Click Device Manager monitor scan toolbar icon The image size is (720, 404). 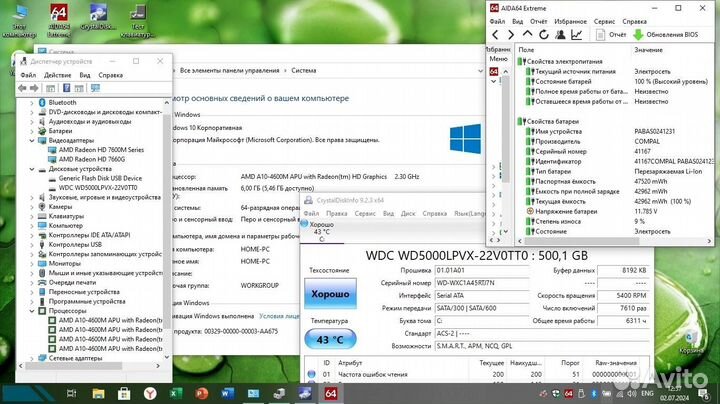click(x=95, y=88)
